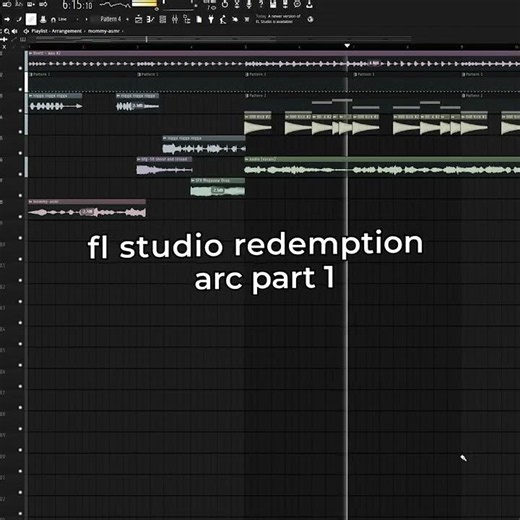Open the mommy-asmr arrangement breadcrumb

[x=103, y=31]
